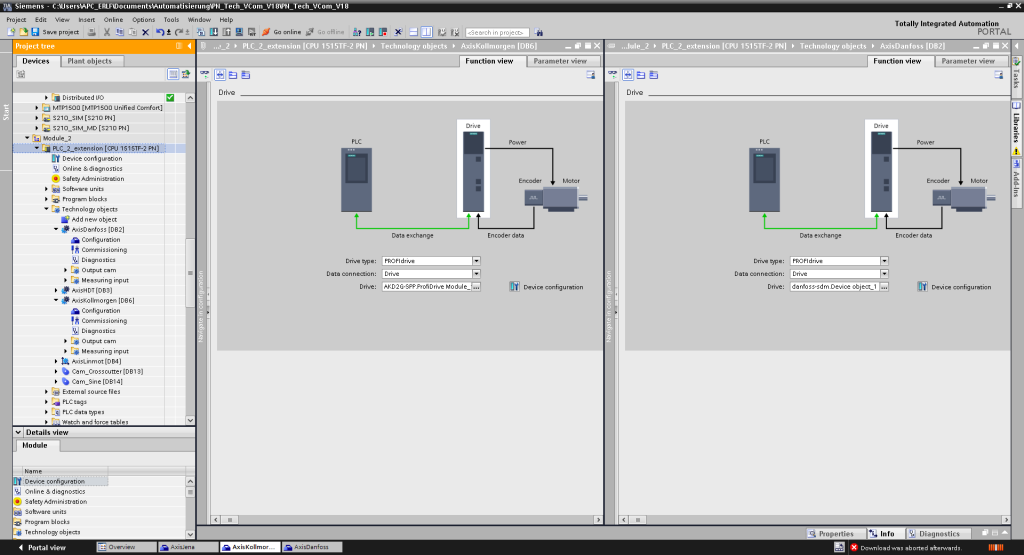Select Parameter view tab in AxisKollmorgen editor
1024x555 pixels.
pyautogui.click(x=559, y=61)
